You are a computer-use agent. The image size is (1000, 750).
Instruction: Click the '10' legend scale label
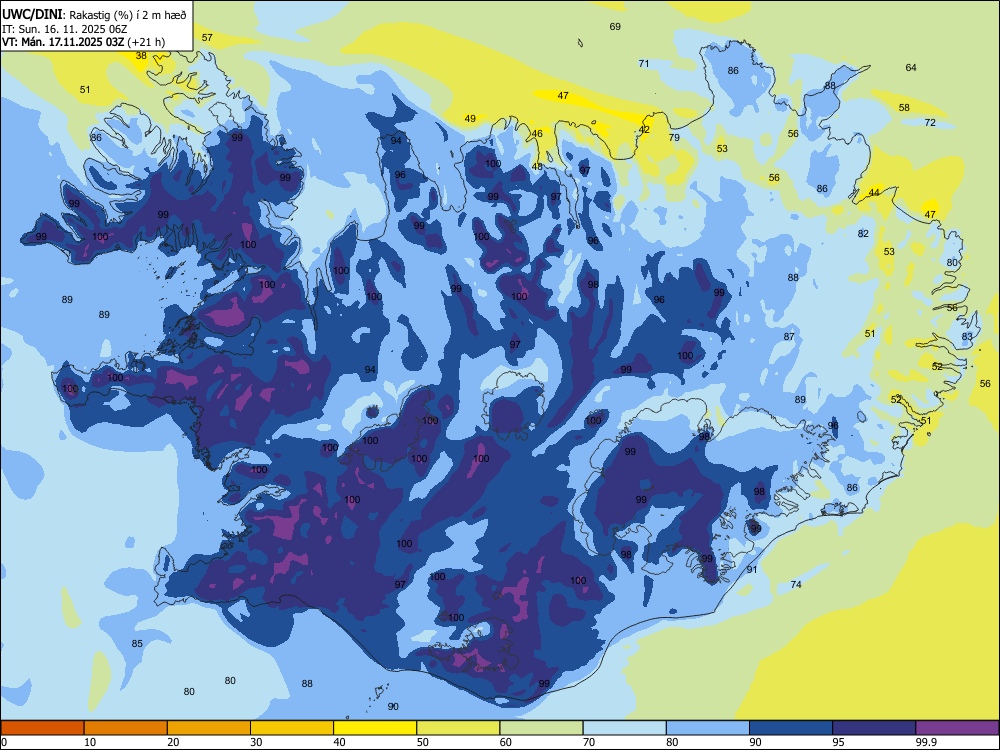(90, 742)
